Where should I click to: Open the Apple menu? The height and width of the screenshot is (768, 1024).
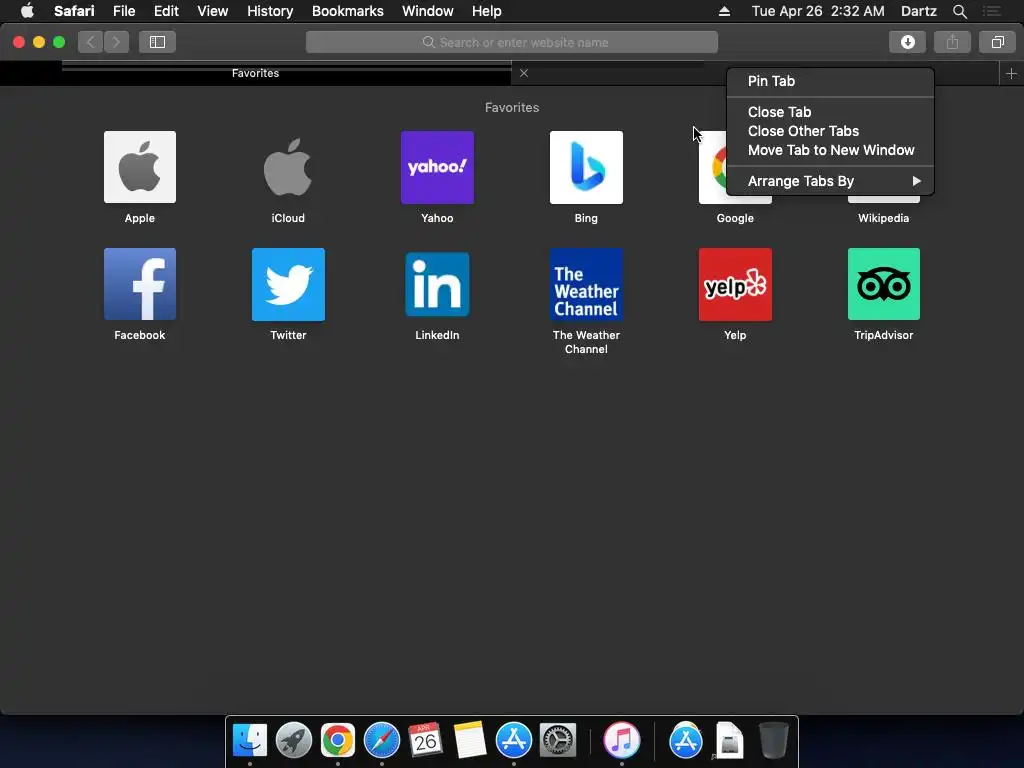pyautogui.click(x=27, y=10)
